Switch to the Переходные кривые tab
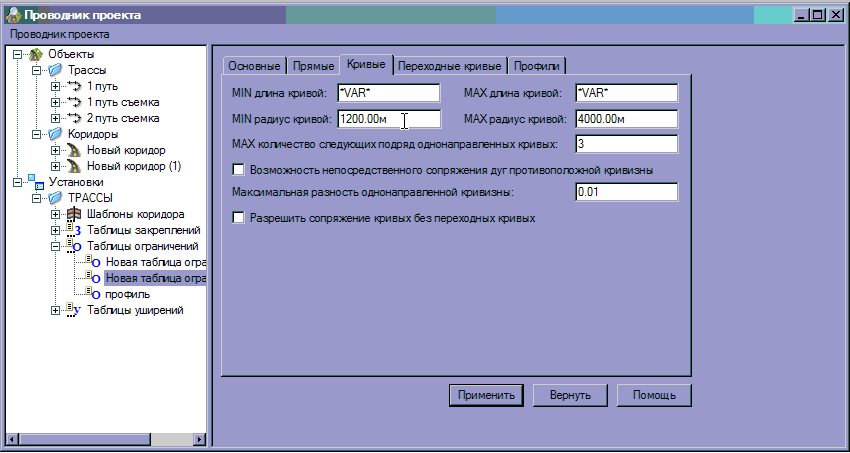850x453 pixels. click(x=449, y=66)
